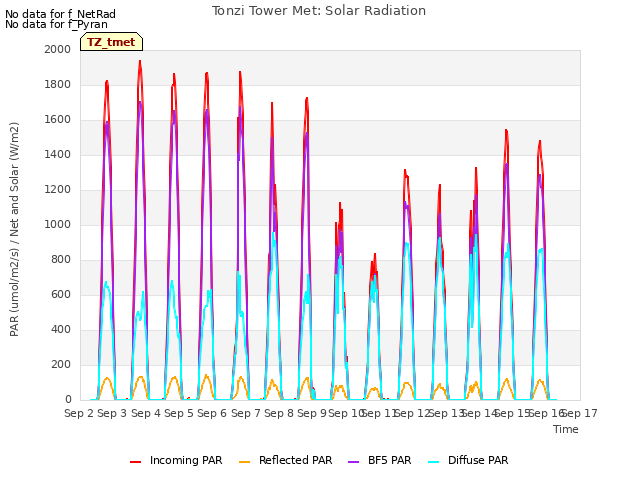640x480 pixels.
Task: Click the 600 y-axis tick label
Action: coord(61,295)
